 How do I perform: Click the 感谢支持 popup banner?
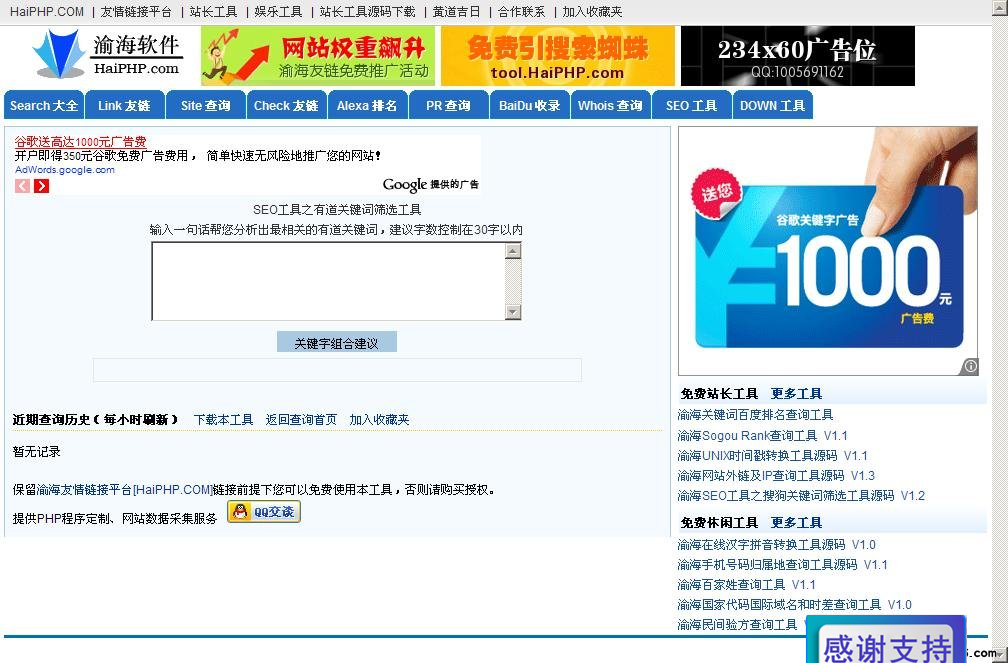(886, 639)
